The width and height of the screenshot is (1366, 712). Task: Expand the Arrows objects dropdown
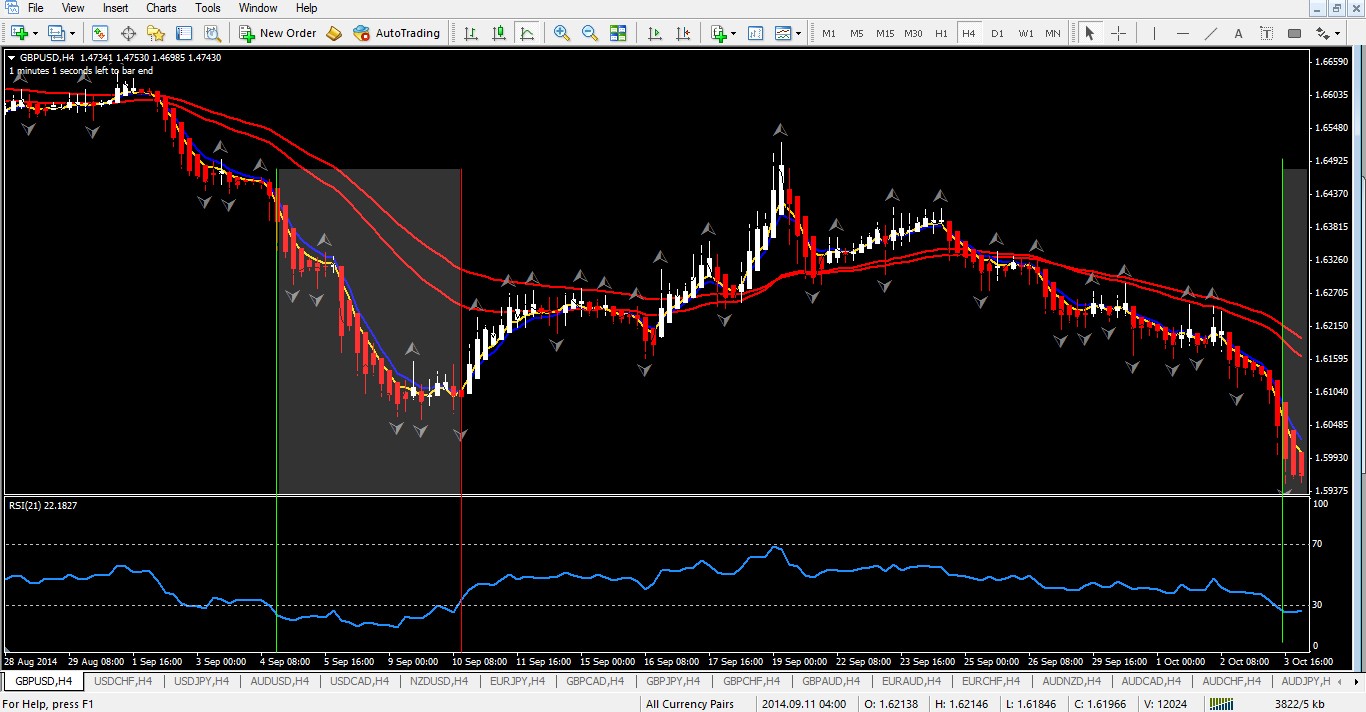point(1337,33)
